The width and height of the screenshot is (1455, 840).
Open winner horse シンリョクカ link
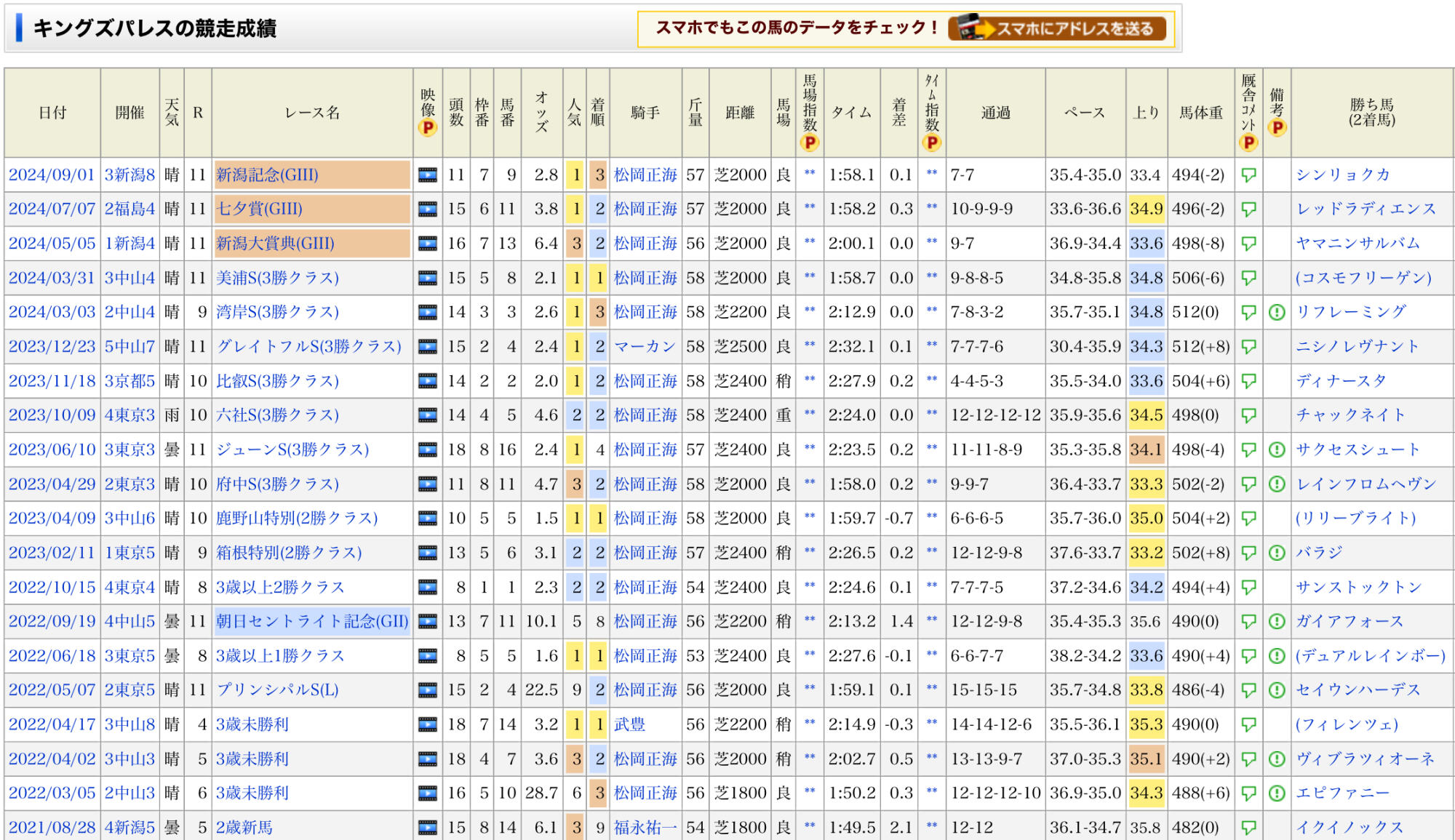click(1342, 175)
